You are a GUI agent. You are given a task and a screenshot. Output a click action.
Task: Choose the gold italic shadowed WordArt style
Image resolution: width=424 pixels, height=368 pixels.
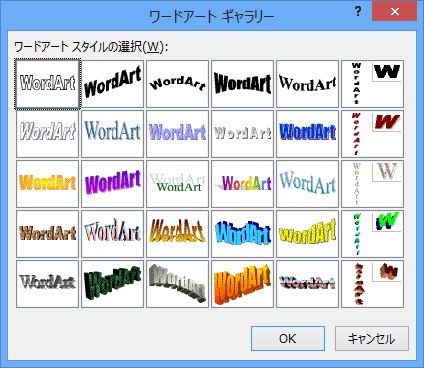[x=177, y=234]
